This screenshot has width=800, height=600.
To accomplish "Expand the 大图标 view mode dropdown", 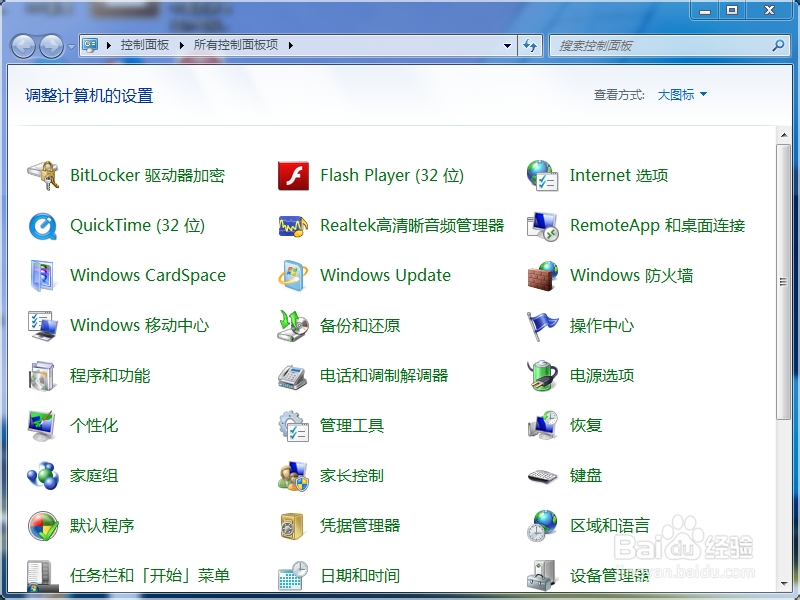I will (x=682, y=94).
